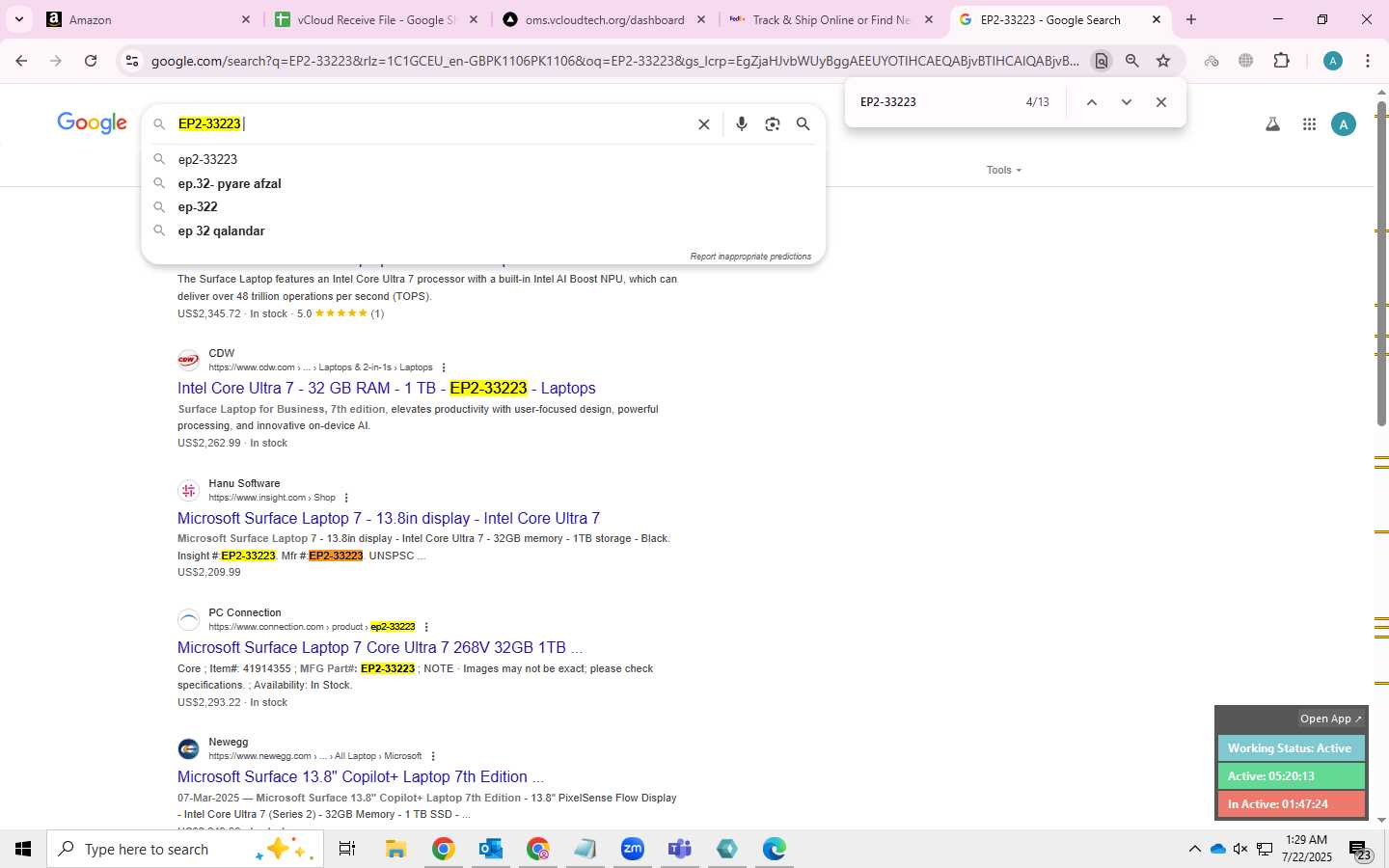Click the muted volume tray icon

pyautogui.click(x=1240, y=849)
